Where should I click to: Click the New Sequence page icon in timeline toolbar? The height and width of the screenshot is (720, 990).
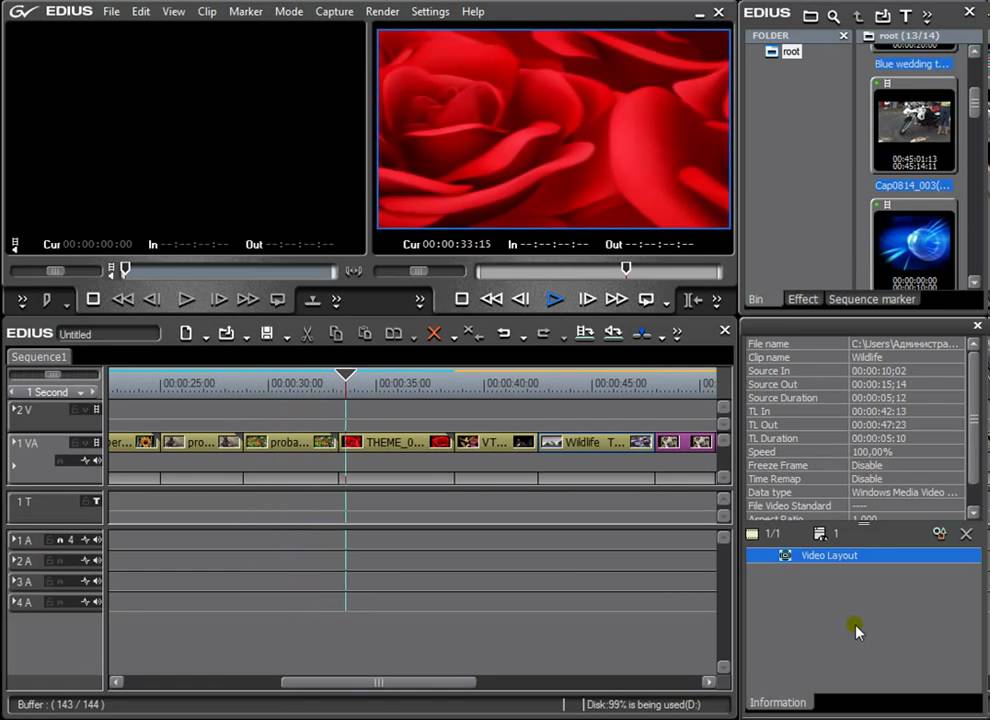[x=186, y=333]
